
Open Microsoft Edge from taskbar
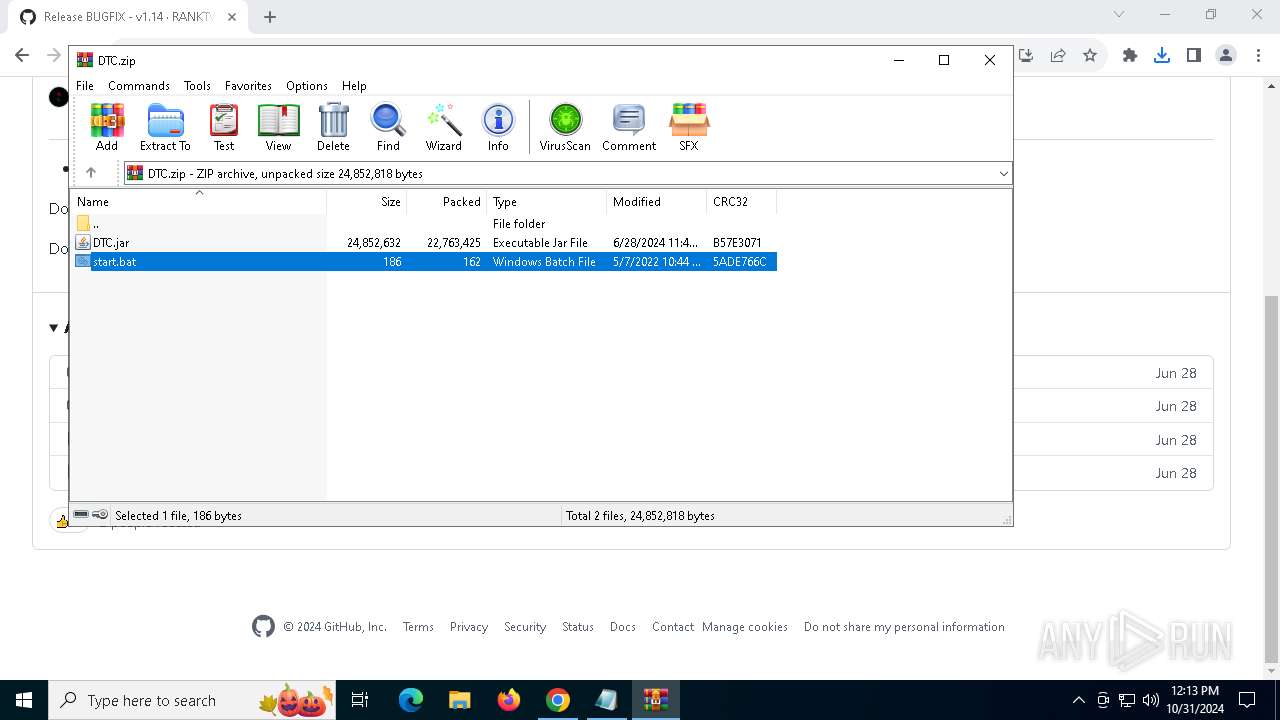[x=411, y=700]
